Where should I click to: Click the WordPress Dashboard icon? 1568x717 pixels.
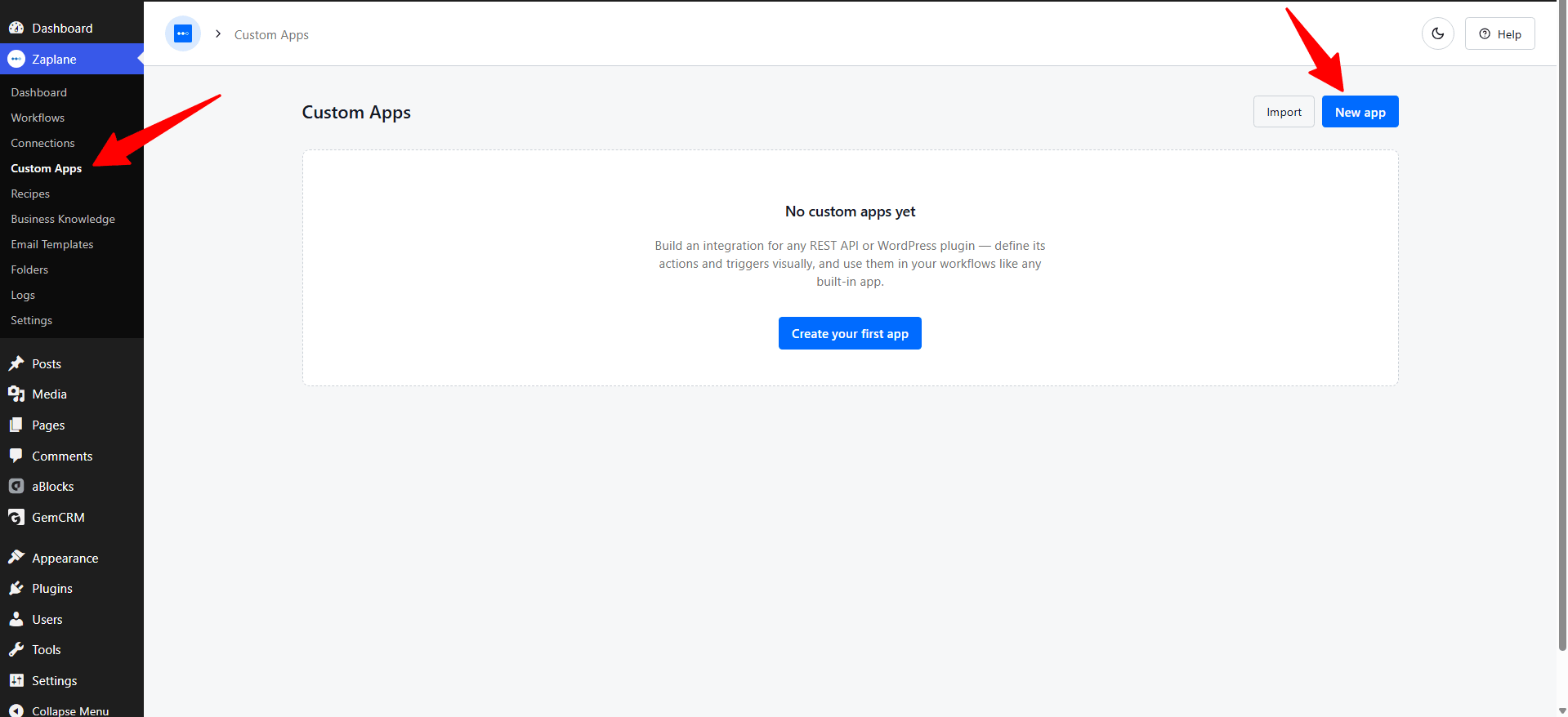click(x=16, y=28)
